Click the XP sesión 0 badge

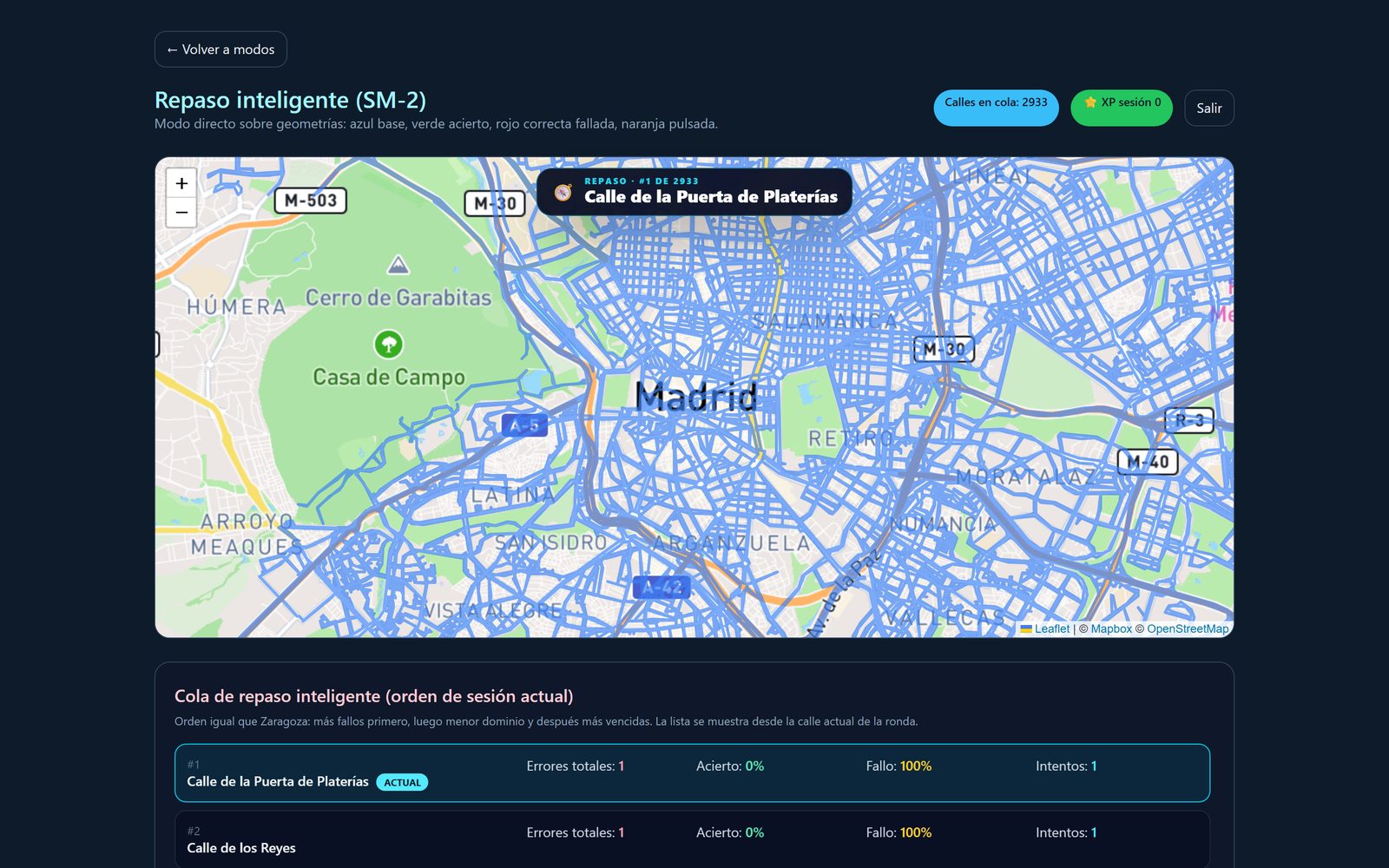pyautogui.click(x=1122, y=108)
